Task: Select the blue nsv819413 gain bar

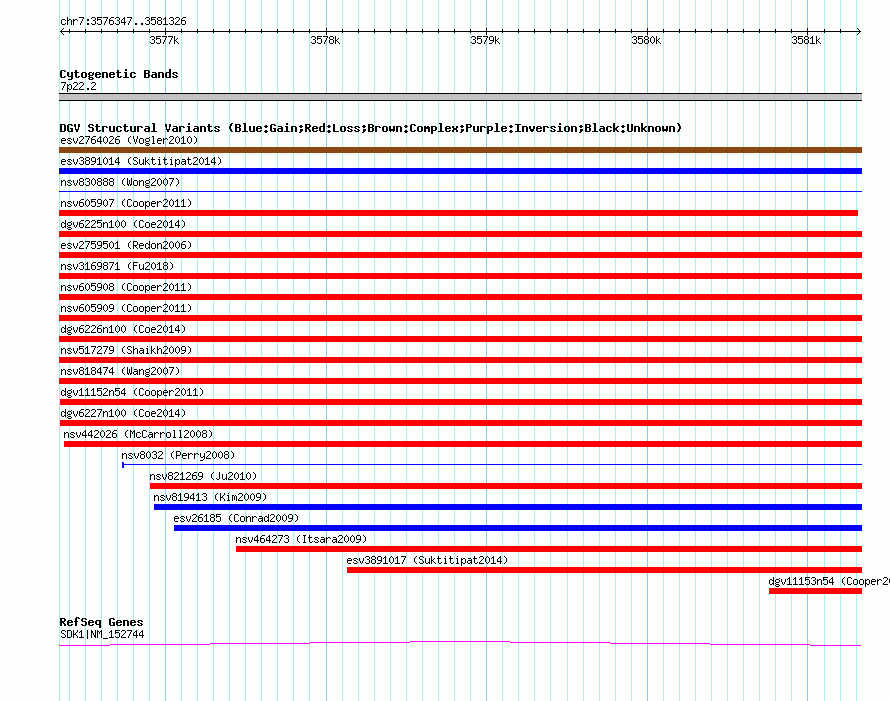Action: pyautogui.click(x=508, y=507)
